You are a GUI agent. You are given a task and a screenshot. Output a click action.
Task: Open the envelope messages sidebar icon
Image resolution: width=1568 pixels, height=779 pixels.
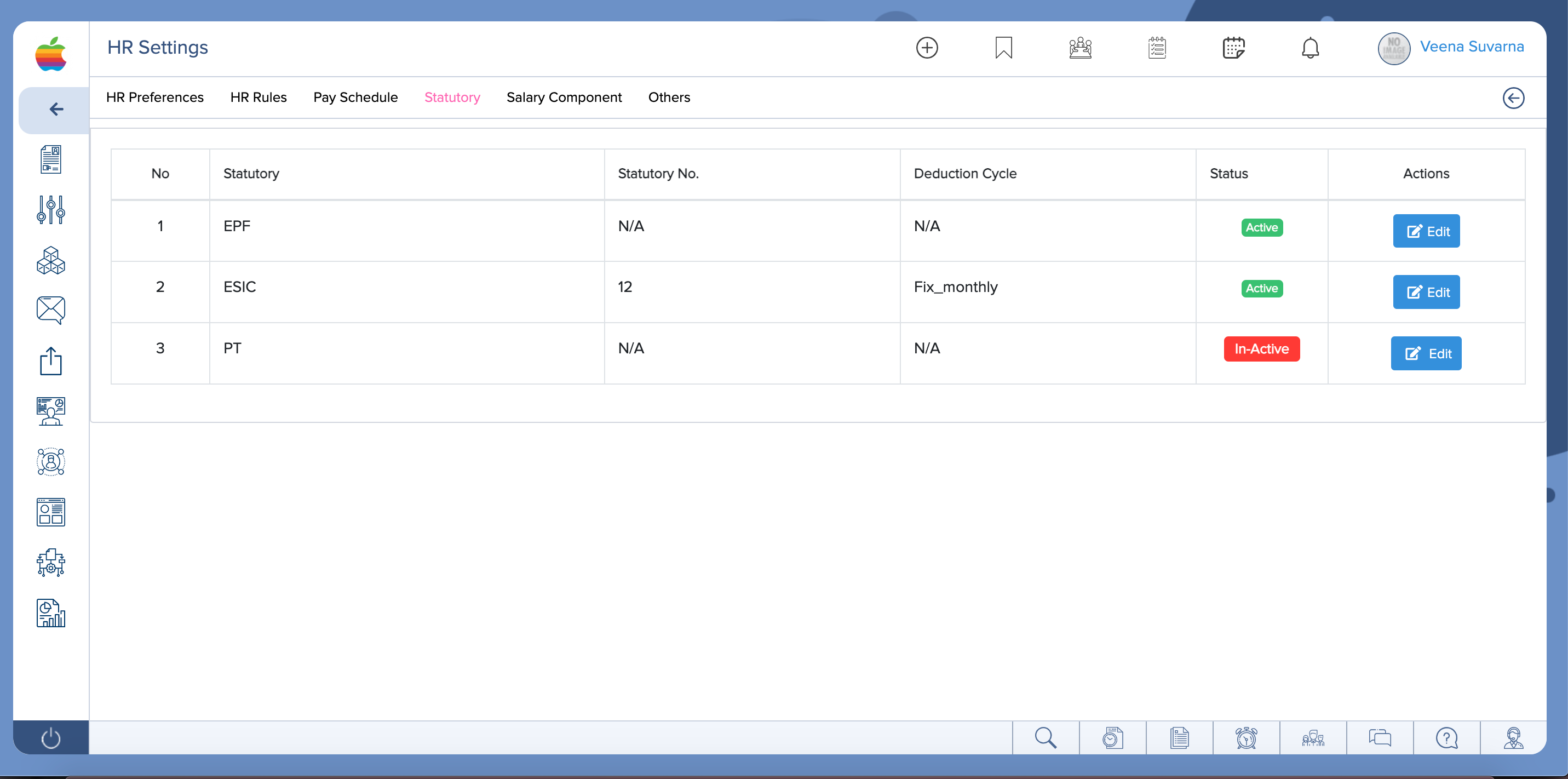(50, 311)
